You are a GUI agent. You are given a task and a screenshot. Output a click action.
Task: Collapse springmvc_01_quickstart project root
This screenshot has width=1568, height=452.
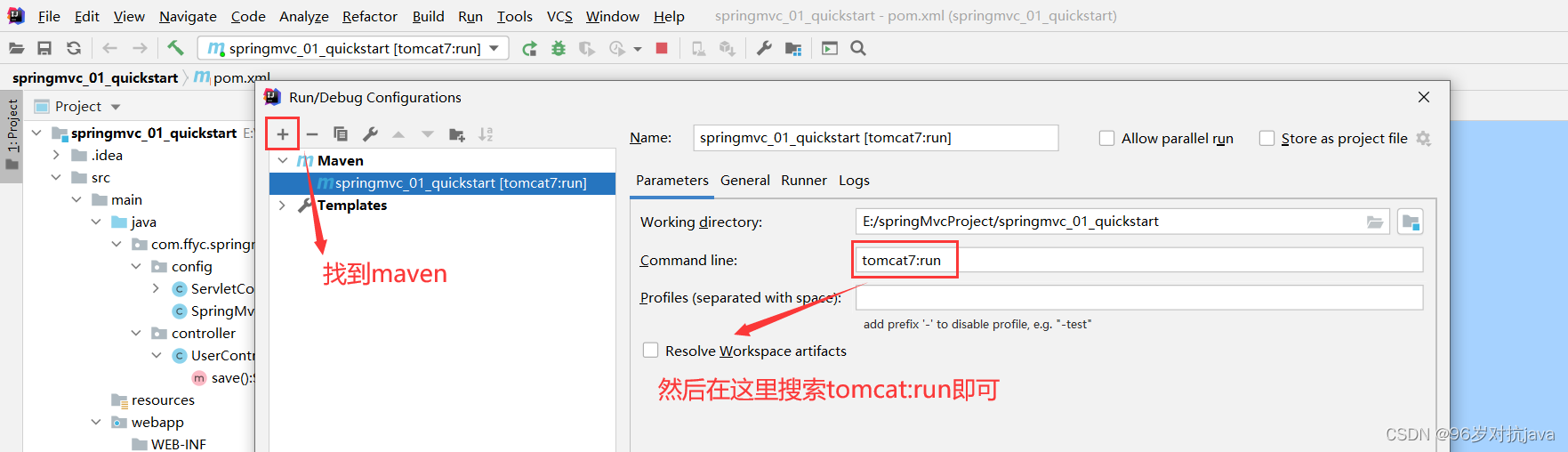click(x=36, y=133)
